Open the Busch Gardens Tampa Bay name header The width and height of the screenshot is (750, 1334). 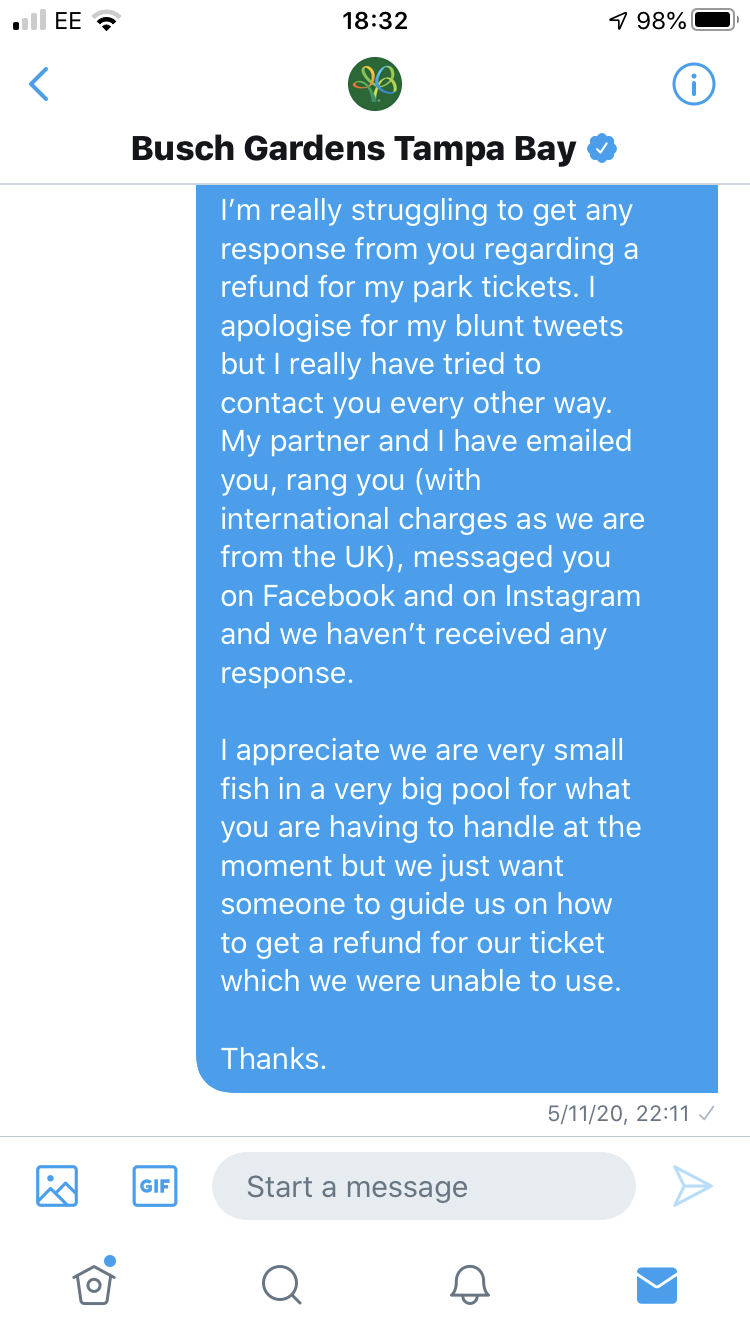354,149
